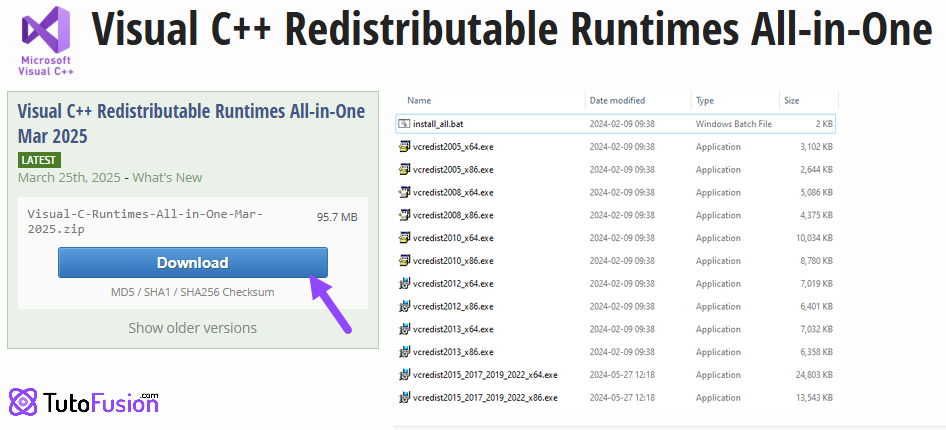The width and height of the screenshot is (946, 430).
Task: Click the 95.7 MB file size text
Action: (337, 217)
